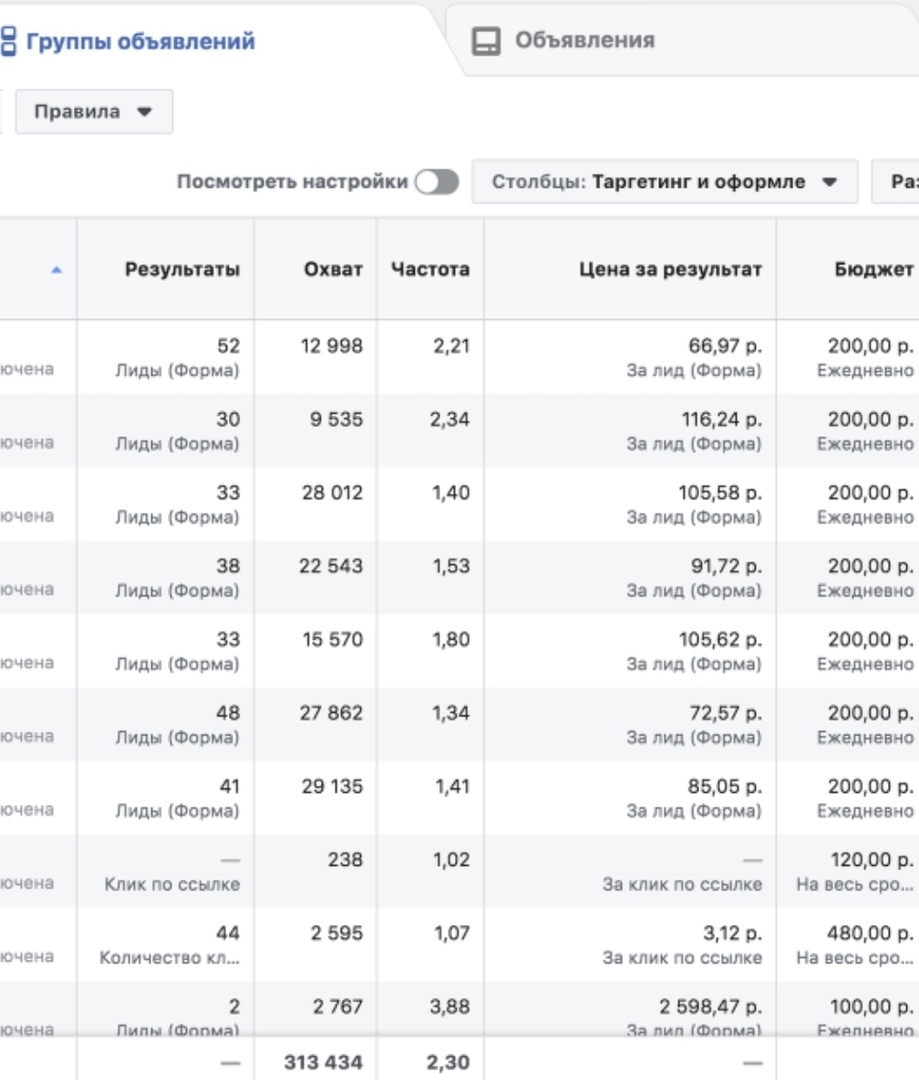Toggle the Посмотреть настройки switch
This screenshot has height=1080, width=919.
tap(437, 182)
